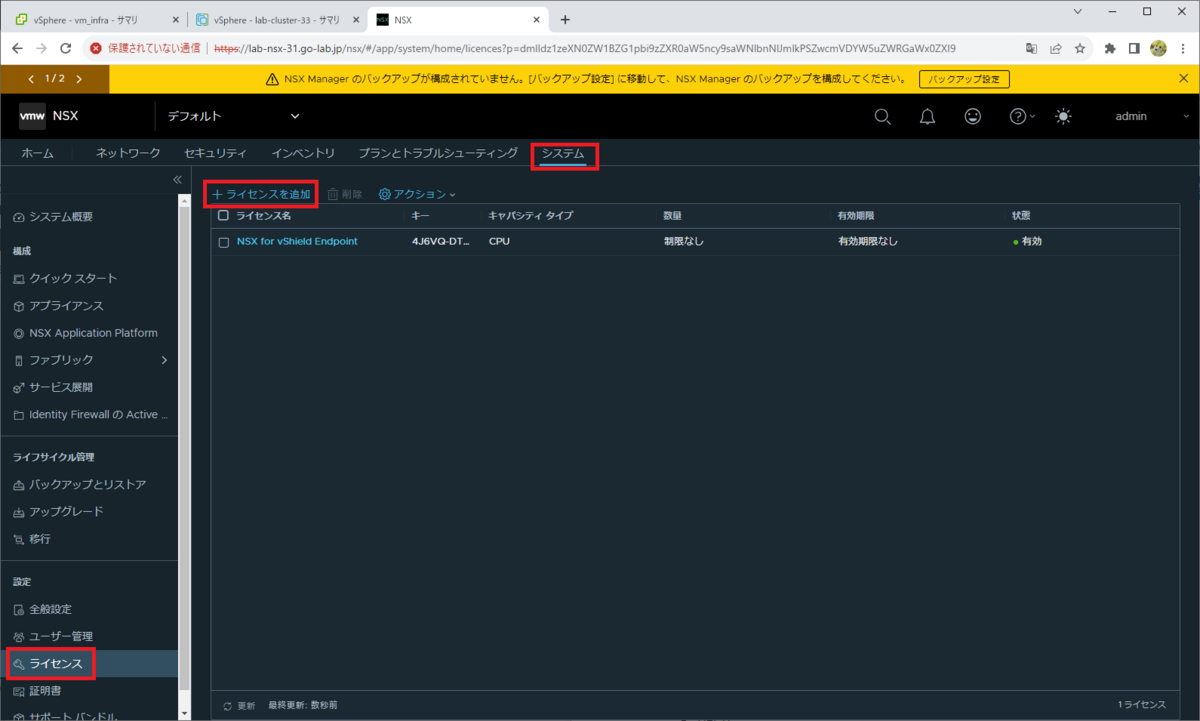The width and height of the screenshot is (1200, 721).
Task: Bookmark this page with the star icon
Action: click(1080, 47)
